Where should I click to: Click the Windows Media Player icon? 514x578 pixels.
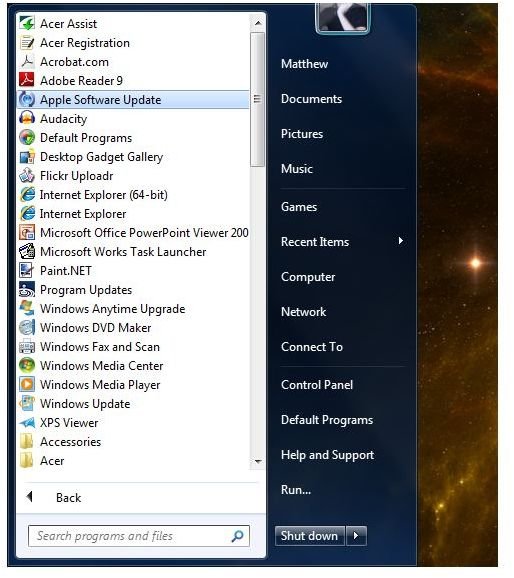(27, 384)
